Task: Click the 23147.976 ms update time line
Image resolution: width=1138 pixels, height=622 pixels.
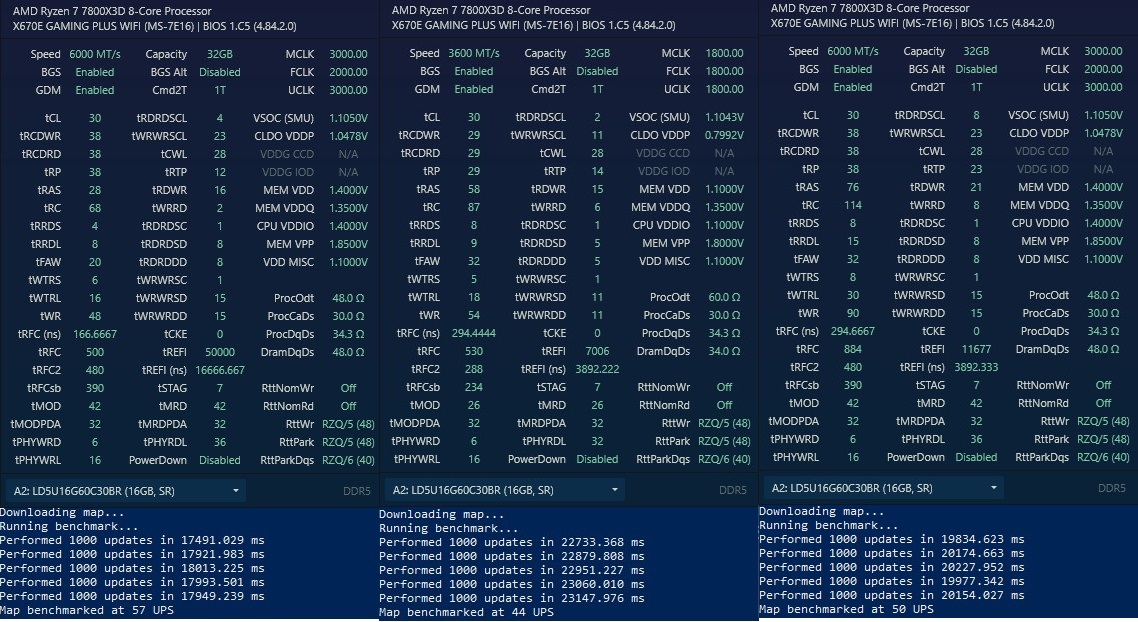Action: (x=512, y=599)
